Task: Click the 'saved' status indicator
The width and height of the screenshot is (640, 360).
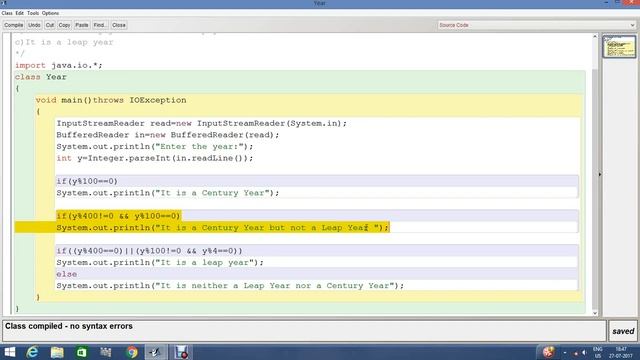Action: [x=623, y=331]
